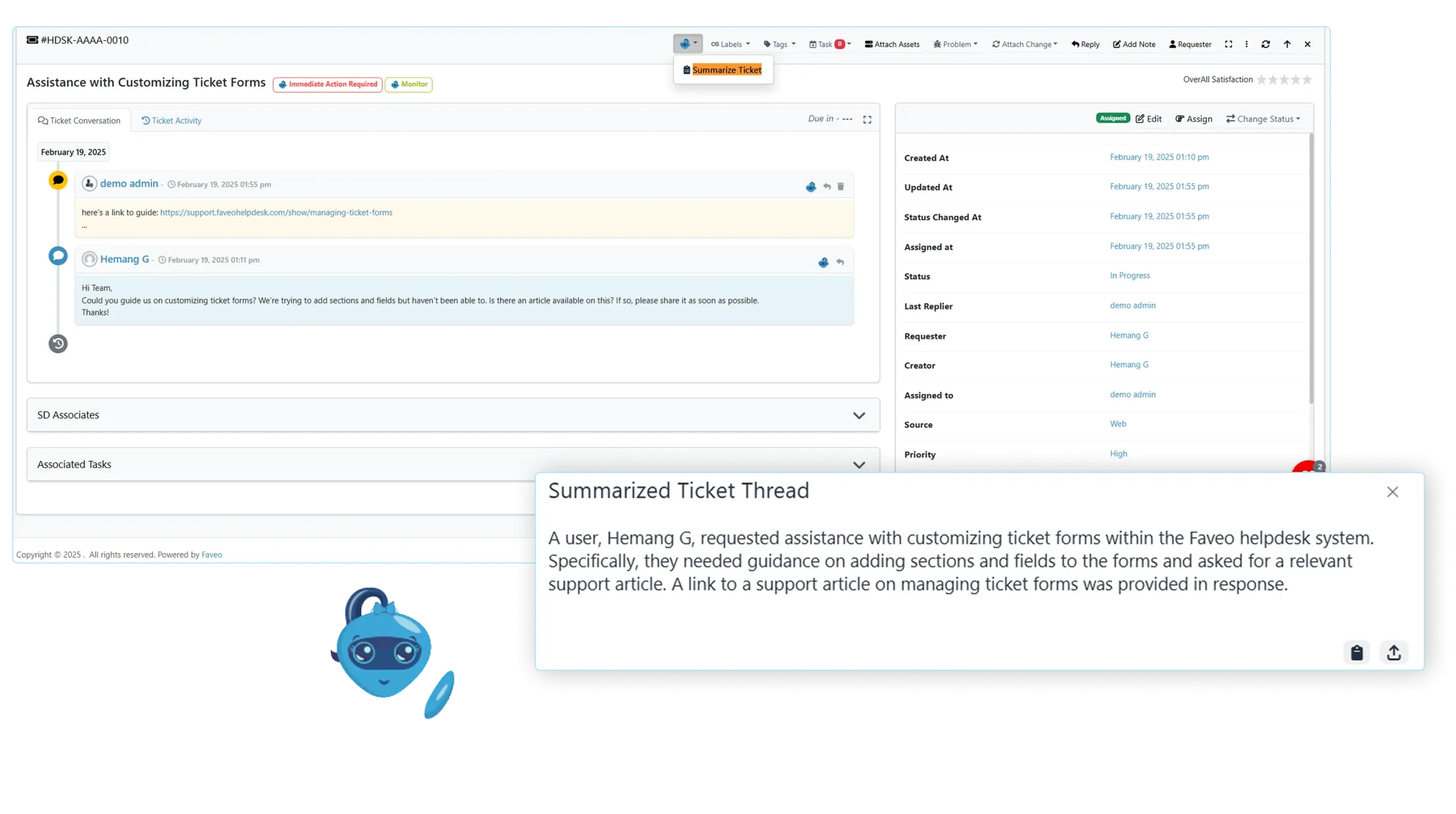Open the Change Status dropdown
This screenshot has height=814, width=1456.
pyautogui.click(x=1263, y=119)
